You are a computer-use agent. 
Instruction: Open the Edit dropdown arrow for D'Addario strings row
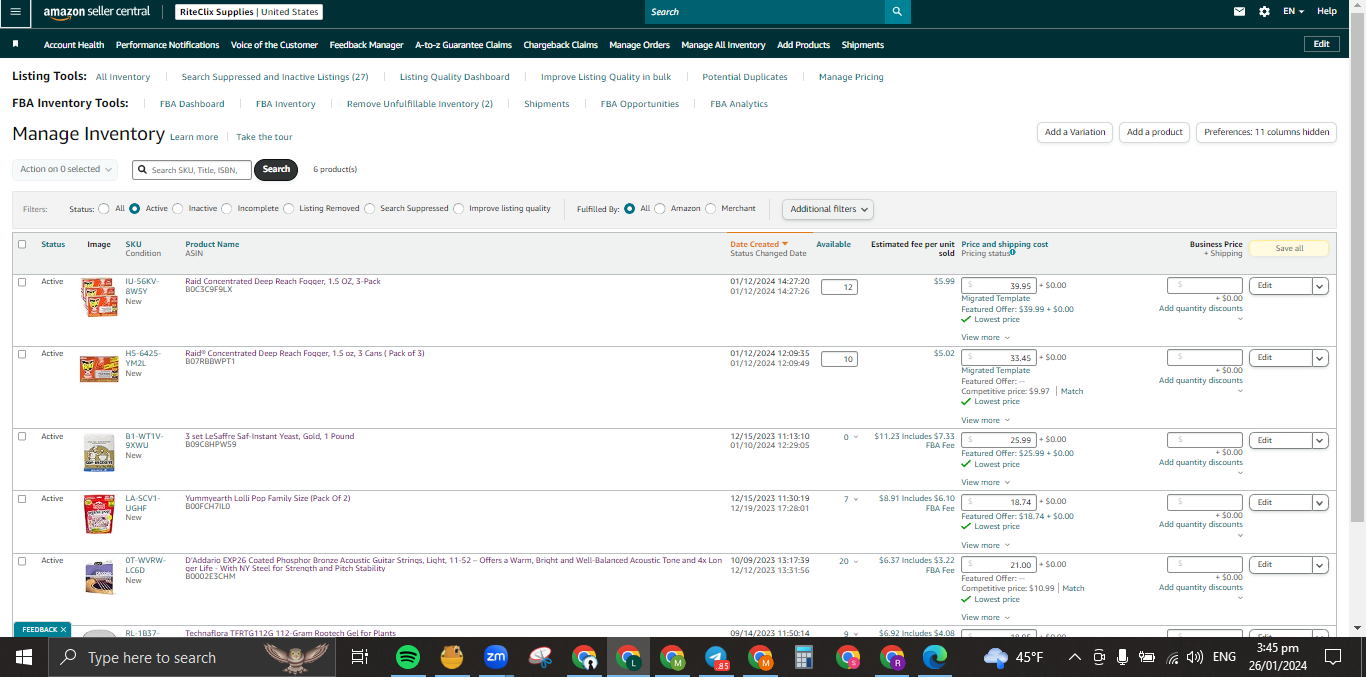coord(1320,565)
